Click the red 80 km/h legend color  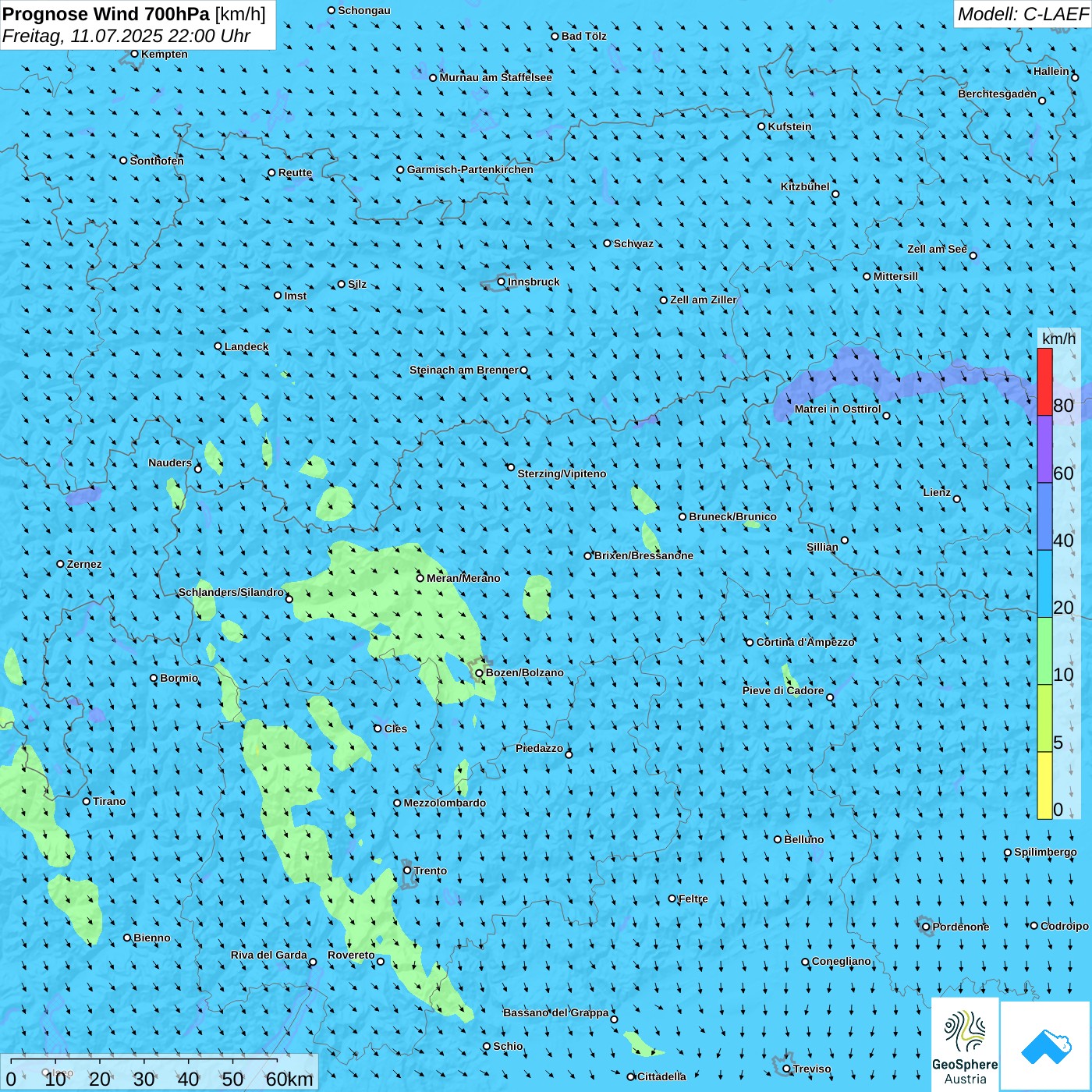coord(1044,381)
